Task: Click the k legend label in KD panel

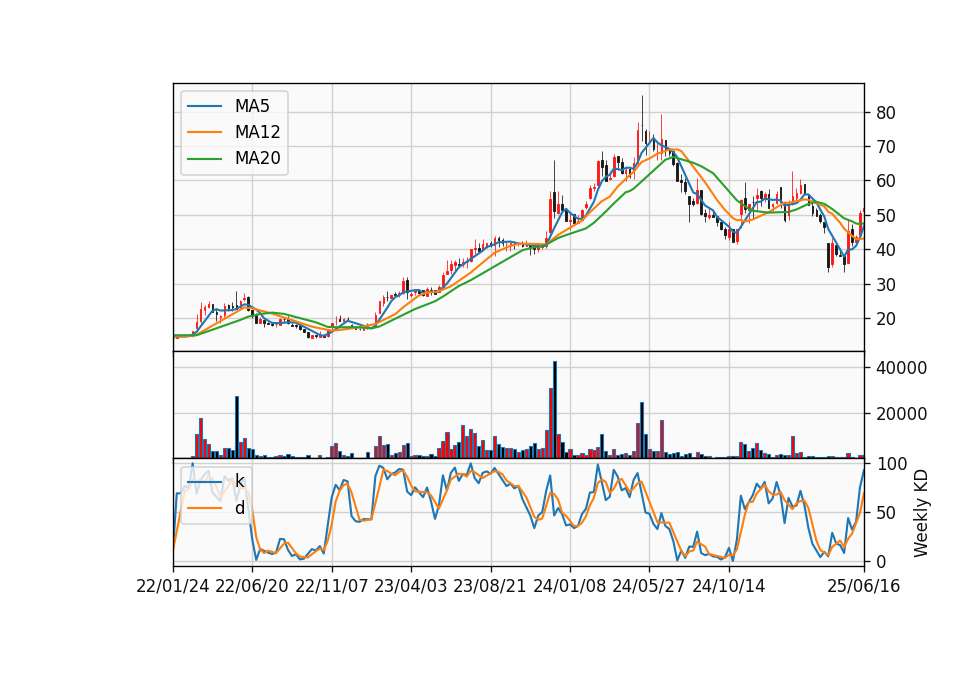Action: pyautogui.click(x=239, y=481)
